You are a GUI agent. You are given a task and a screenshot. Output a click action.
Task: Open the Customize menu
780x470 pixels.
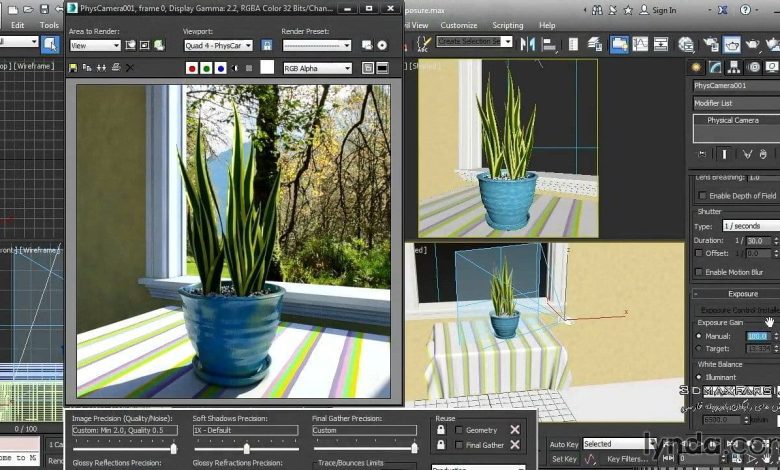click(x=459, y=25)
